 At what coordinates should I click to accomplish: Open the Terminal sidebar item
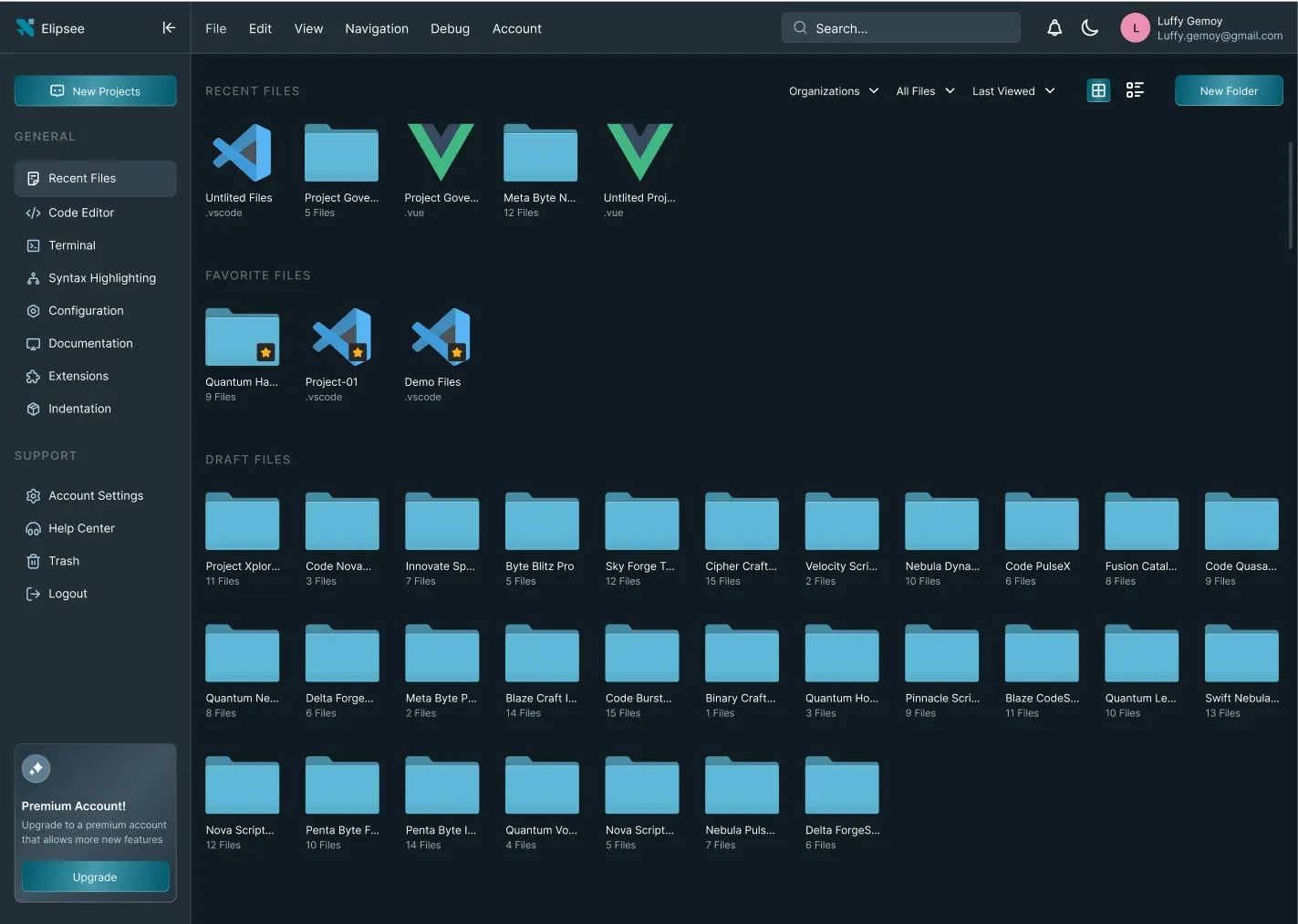coord(72,245)
